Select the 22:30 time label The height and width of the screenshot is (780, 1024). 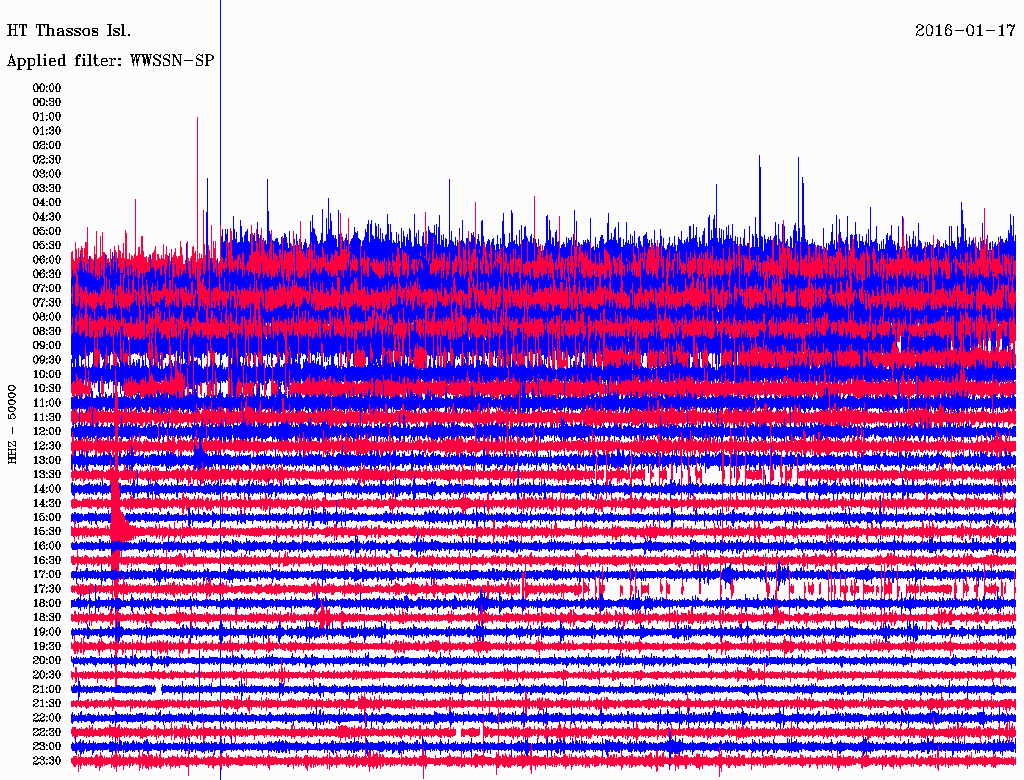pyautogui.click(x=47, y=732)
